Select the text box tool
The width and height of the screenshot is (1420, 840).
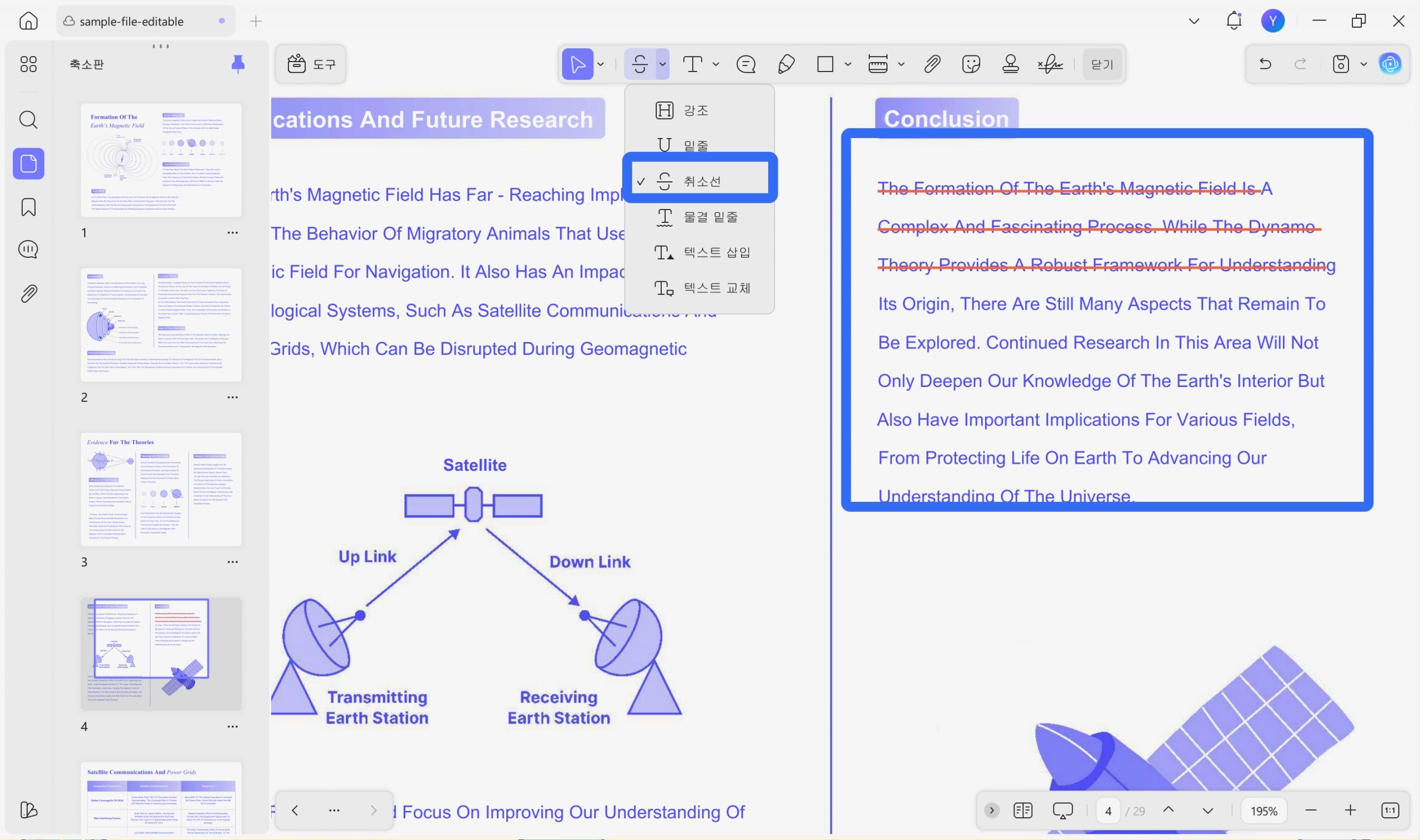pos(692,64)
